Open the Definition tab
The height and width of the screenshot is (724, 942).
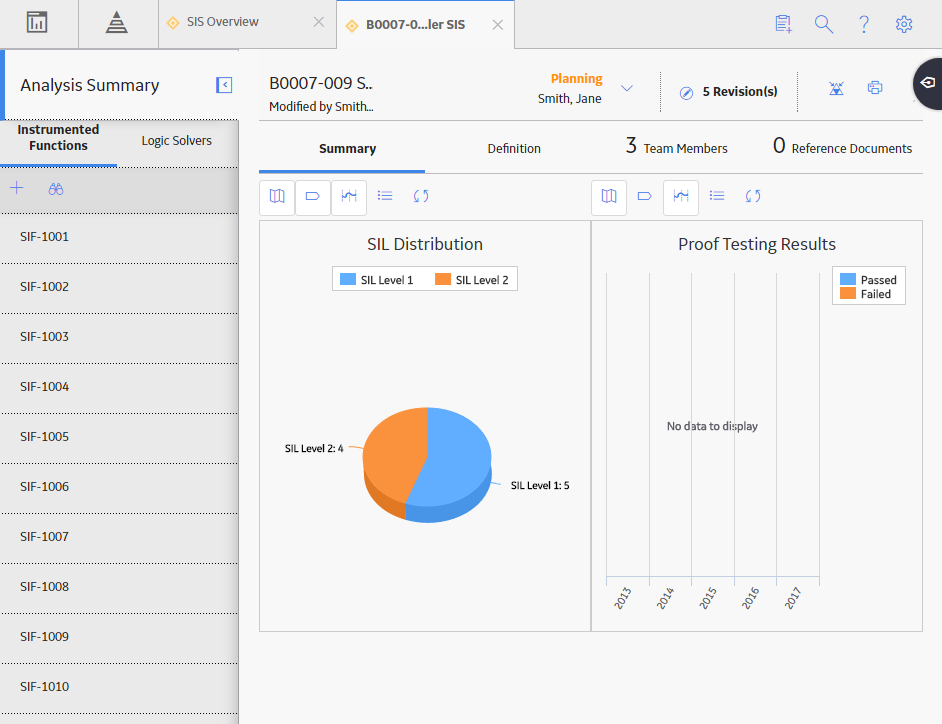pos(514,148)
